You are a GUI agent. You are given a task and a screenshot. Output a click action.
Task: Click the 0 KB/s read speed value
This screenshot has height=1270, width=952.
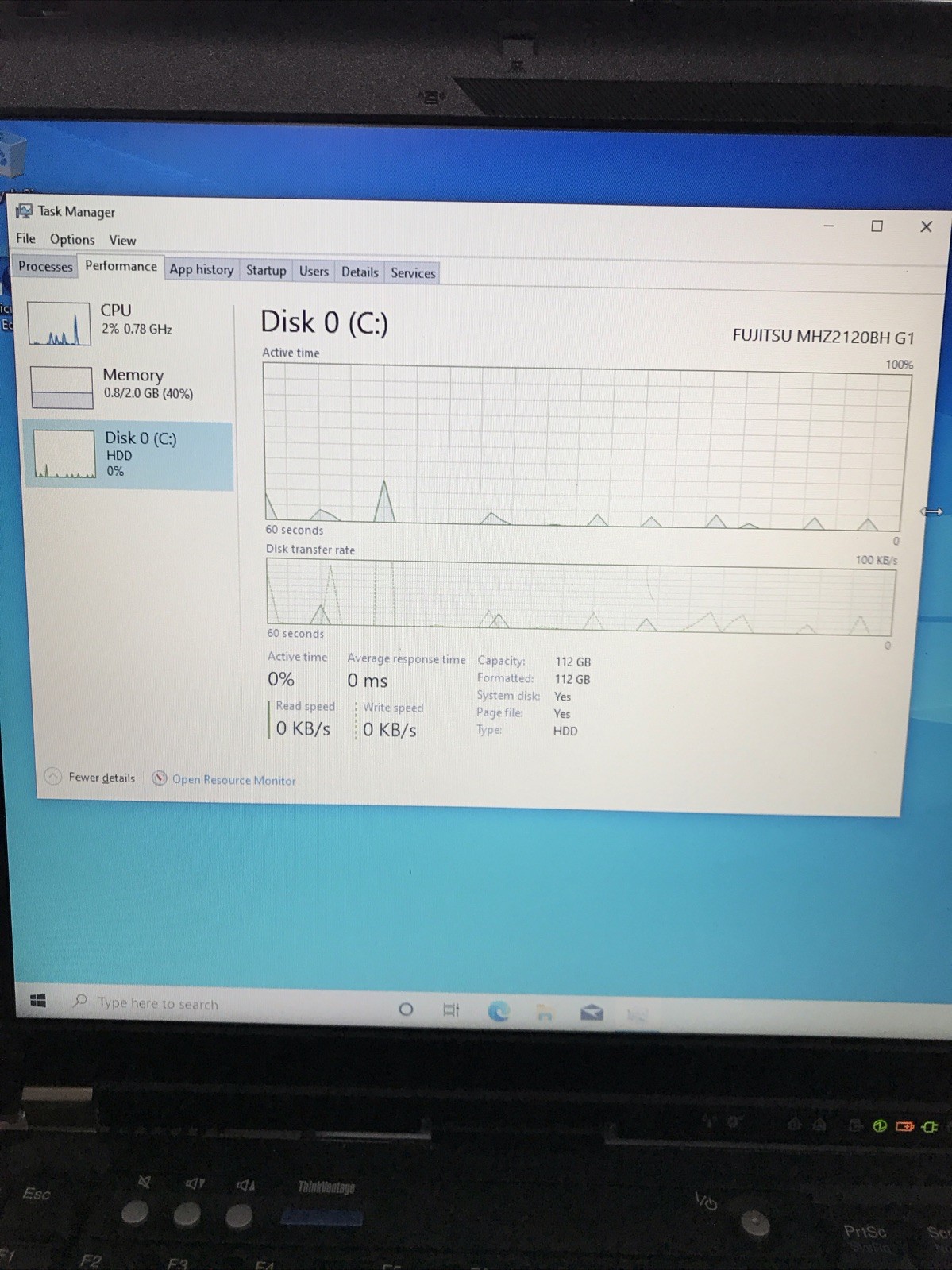(303, 728)
